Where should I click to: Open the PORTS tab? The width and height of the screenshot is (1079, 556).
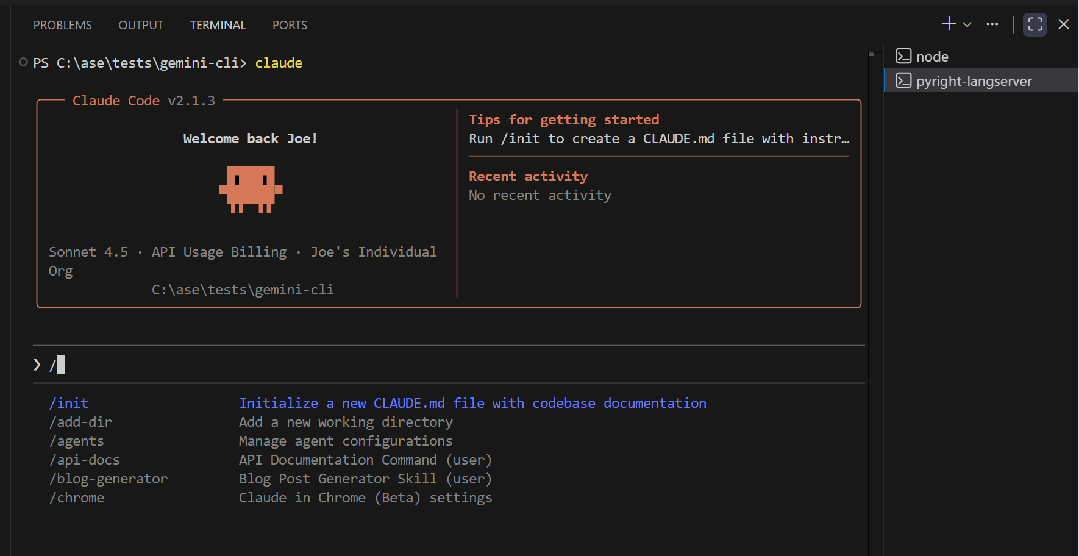pos(290,25)
